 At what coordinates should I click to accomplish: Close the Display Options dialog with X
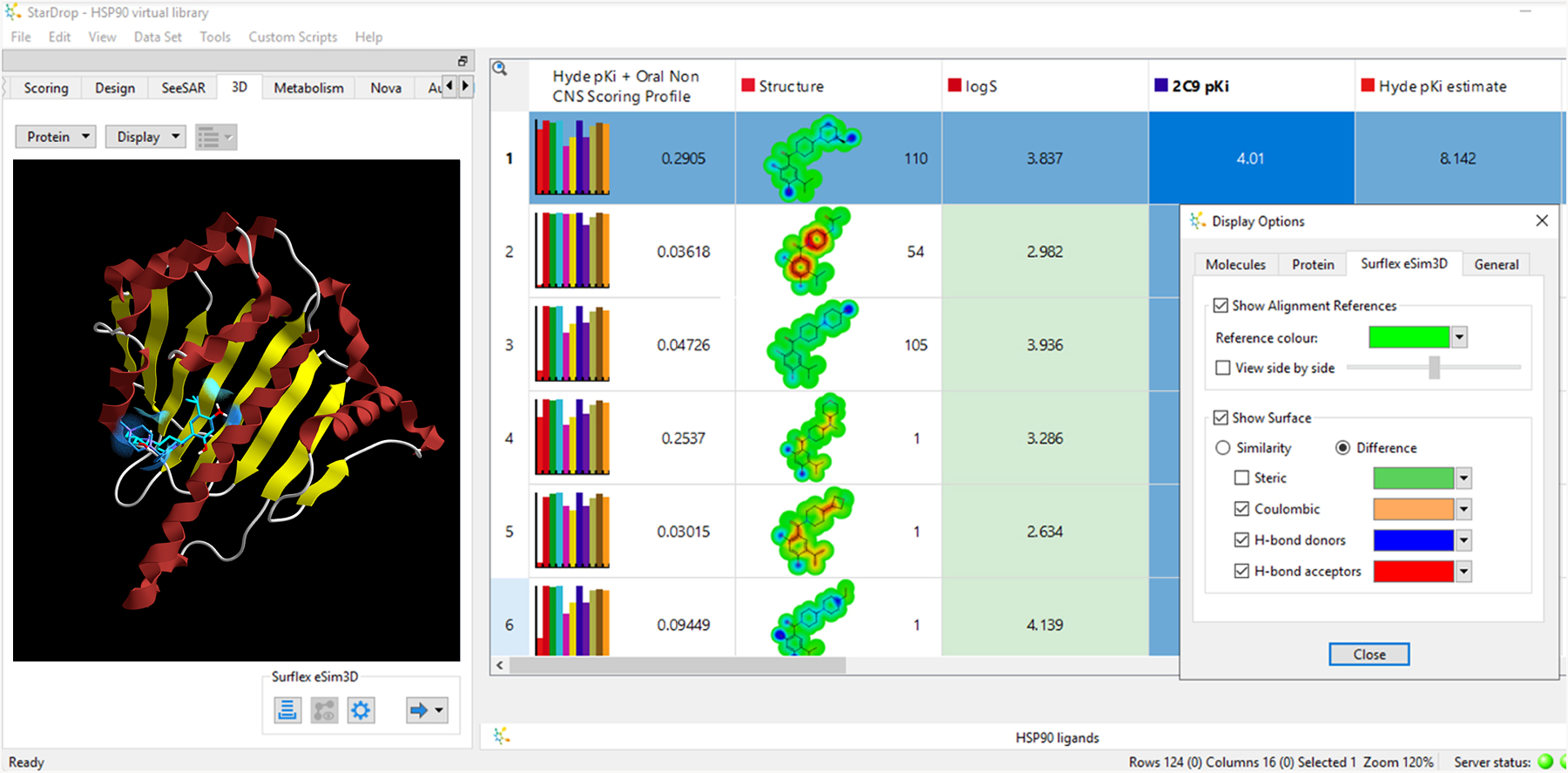click(1542, 220)
